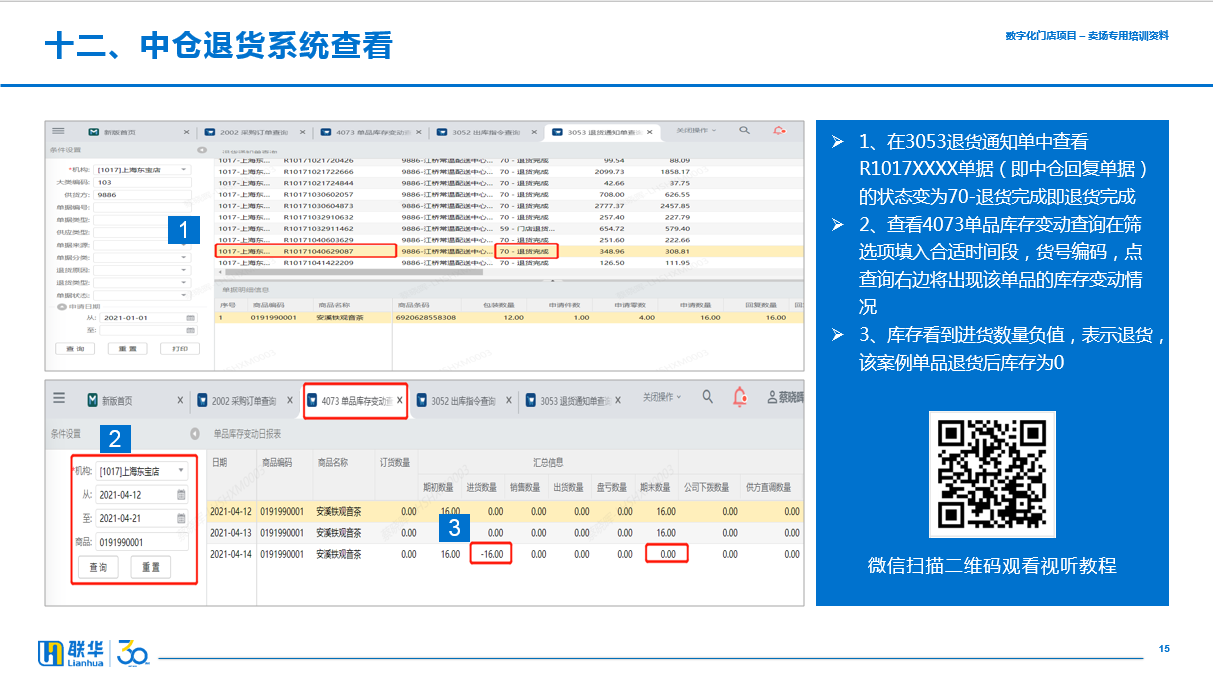The width and height of the screenshot is (1213, 685).
Task: Open notification bell in 4073 stock-change window
Action: pos(740,397)
